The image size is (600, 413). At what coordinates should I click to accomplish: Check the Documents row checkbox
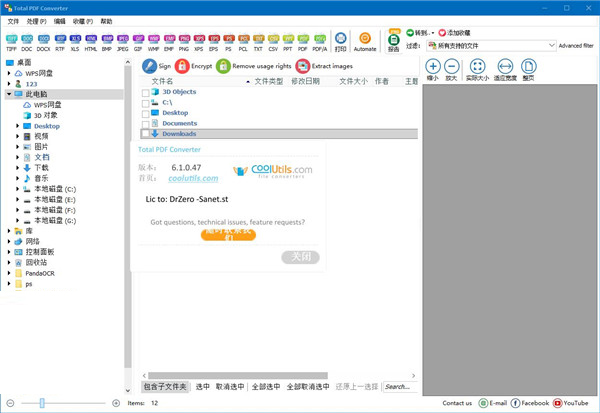(145, 124)
